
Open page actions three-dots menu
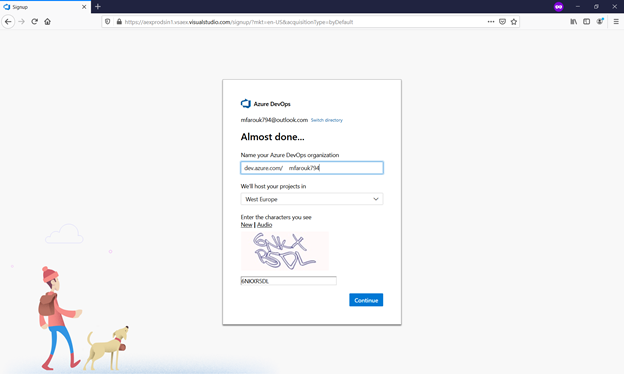[491, 22]
